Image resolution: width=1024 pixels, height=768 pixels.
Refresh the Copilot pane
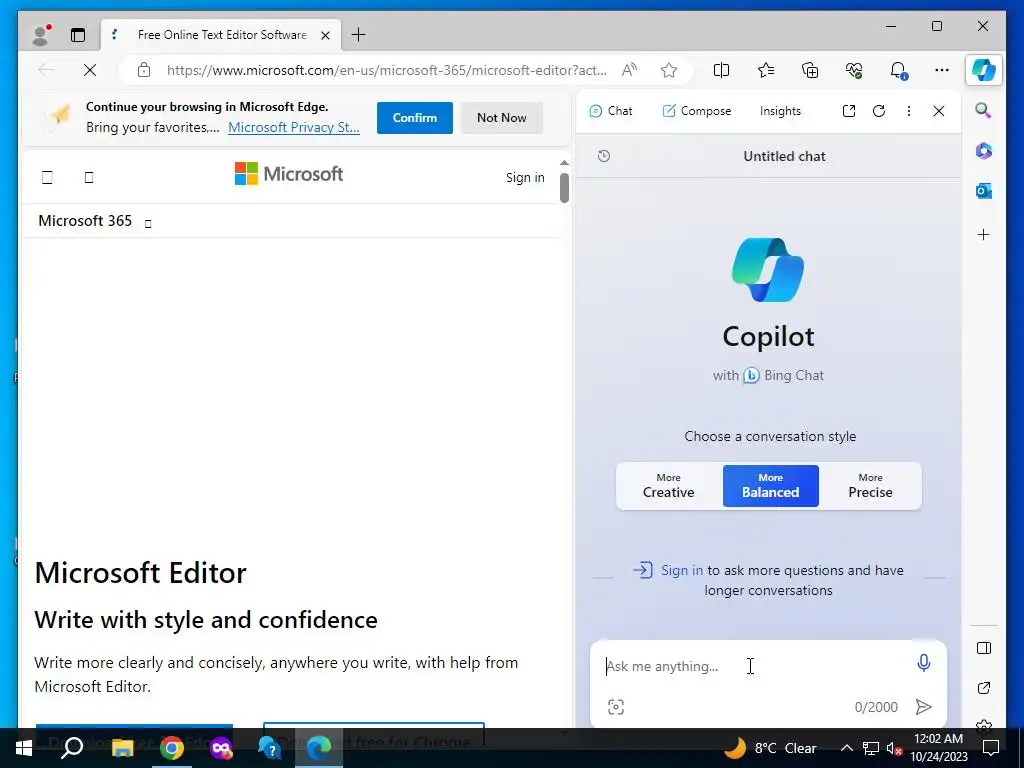[879, 111]
